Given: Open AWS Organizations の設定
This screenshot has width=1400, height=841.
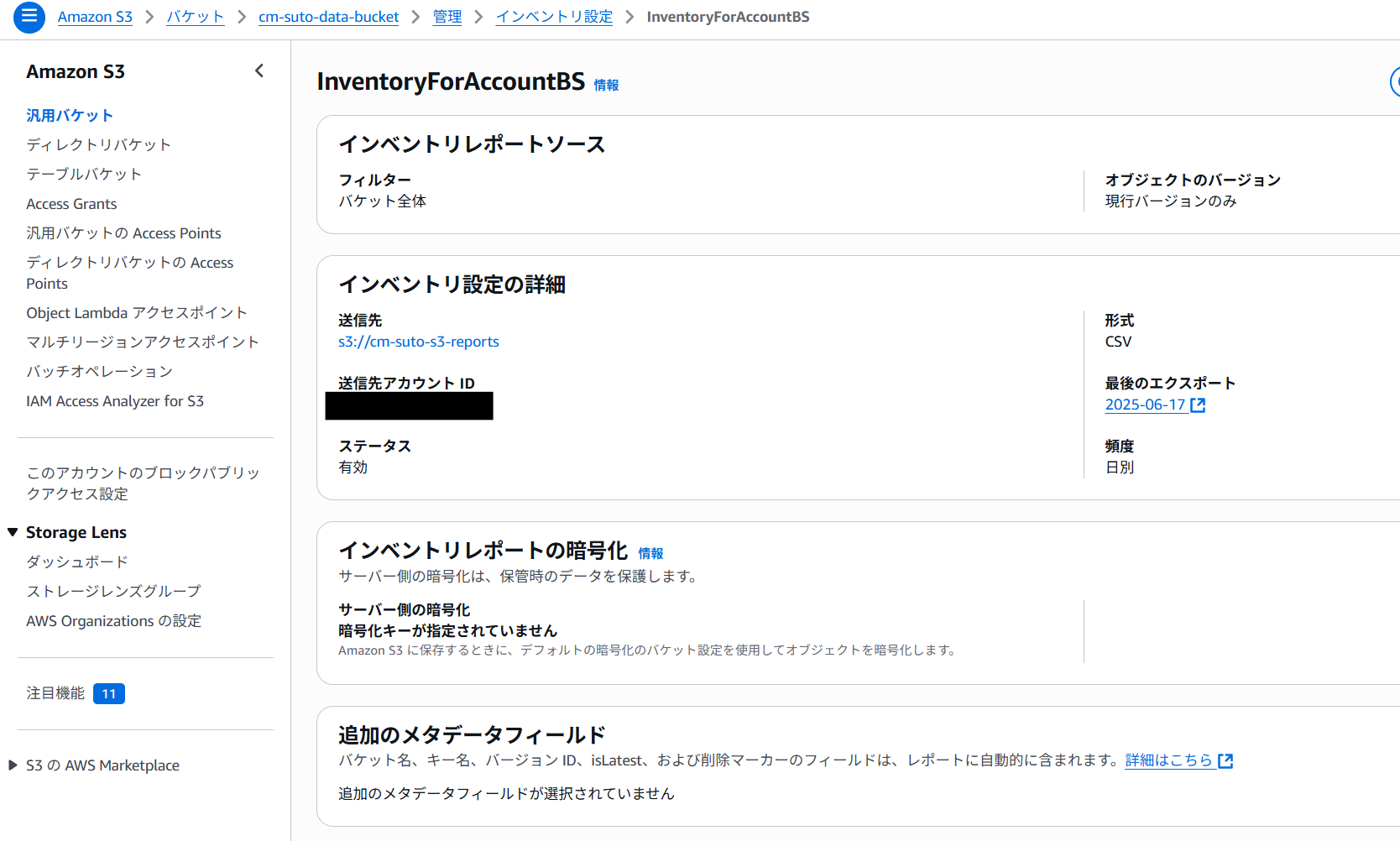Looking at the screenshot, I should coord(113,621).
